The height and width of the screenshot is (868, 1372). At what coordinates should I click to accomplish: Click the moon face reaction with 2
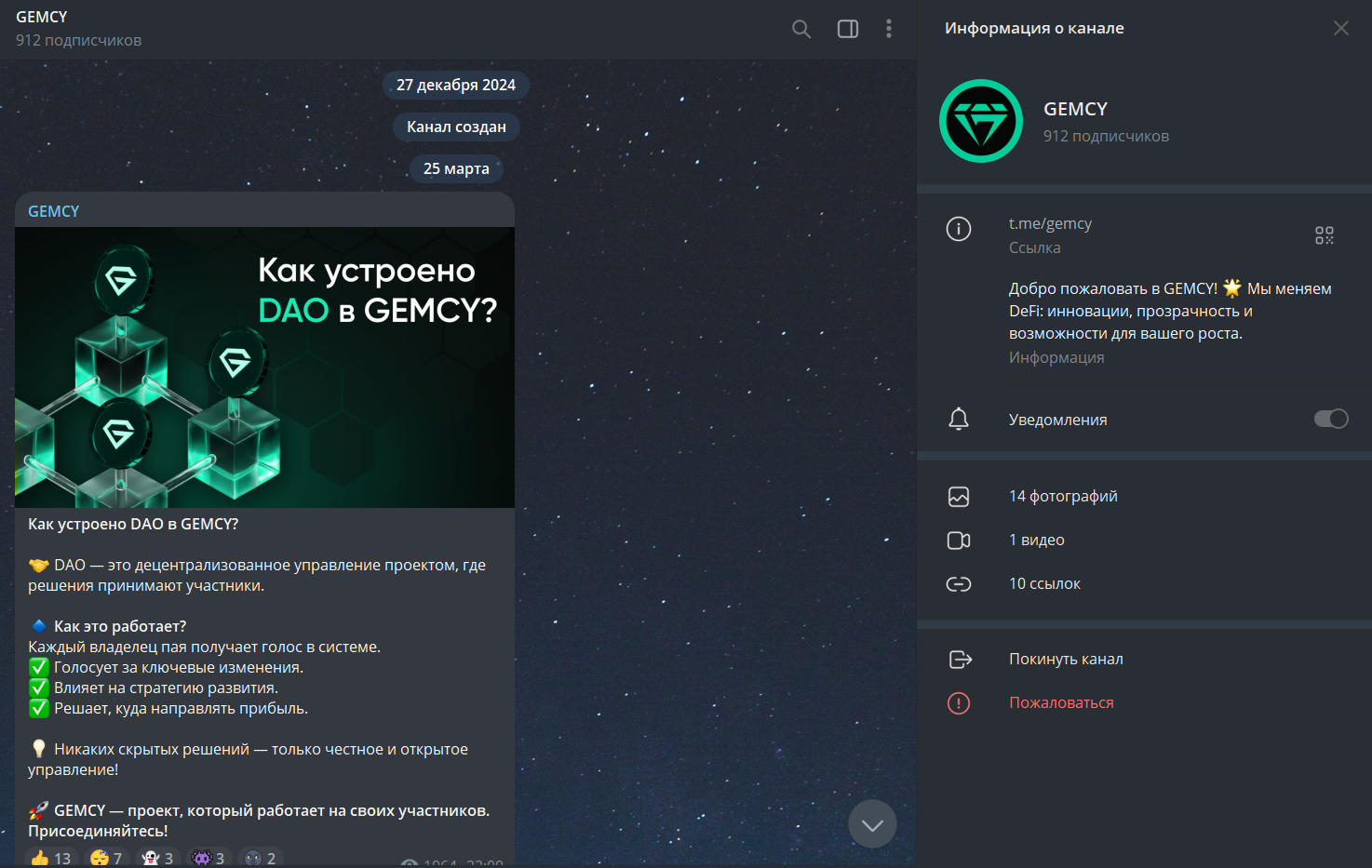click(260, 858)
